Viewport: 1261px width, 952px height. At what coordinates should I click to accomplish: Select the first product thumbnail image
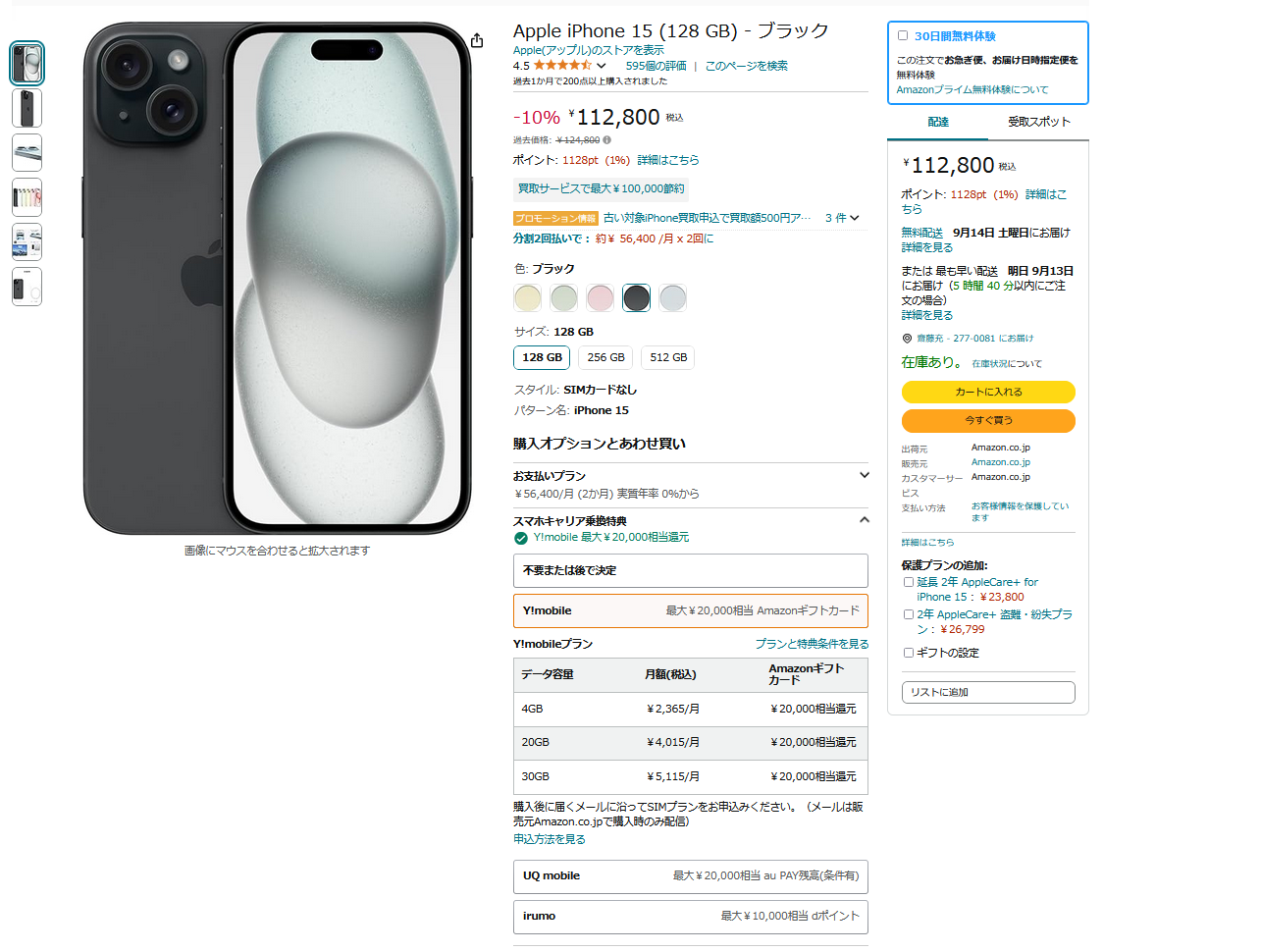(x=26, y=63)
